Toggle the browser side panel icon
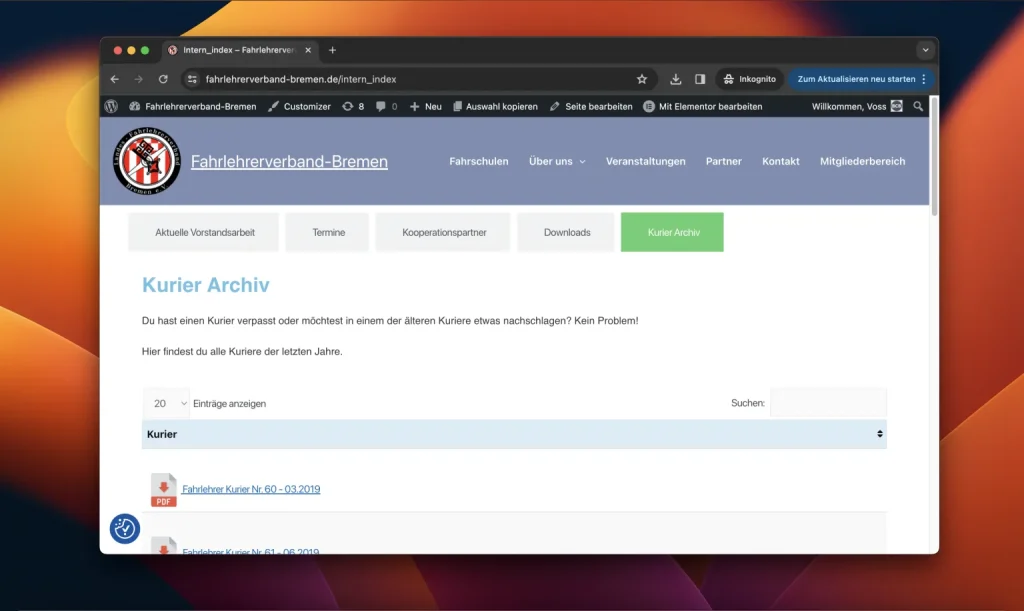 tap(700, 79)
